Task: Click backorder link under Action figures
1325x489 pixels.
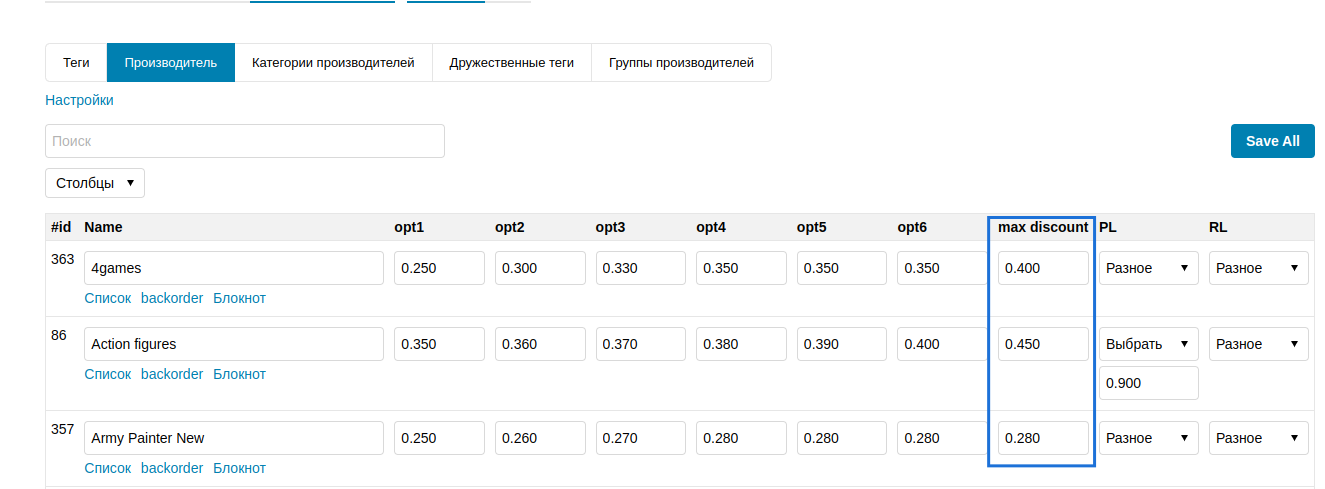Action: 172,374
